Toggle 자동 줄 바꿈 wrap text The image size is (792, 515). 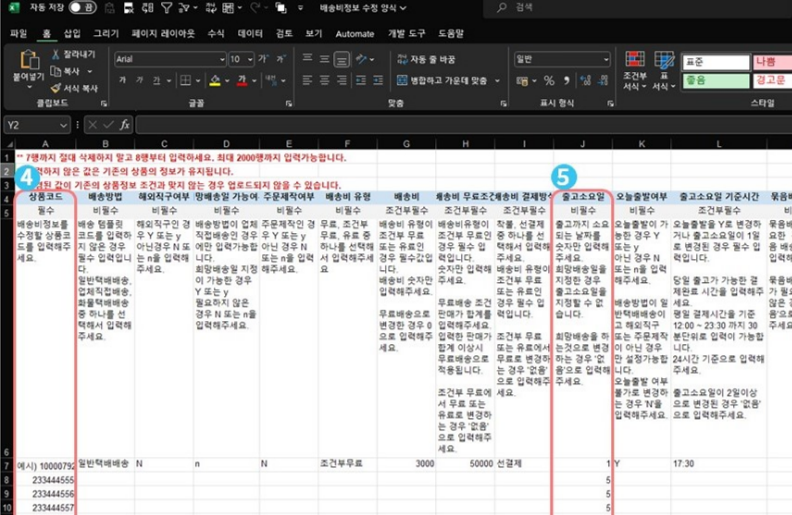tap(426, 59)
